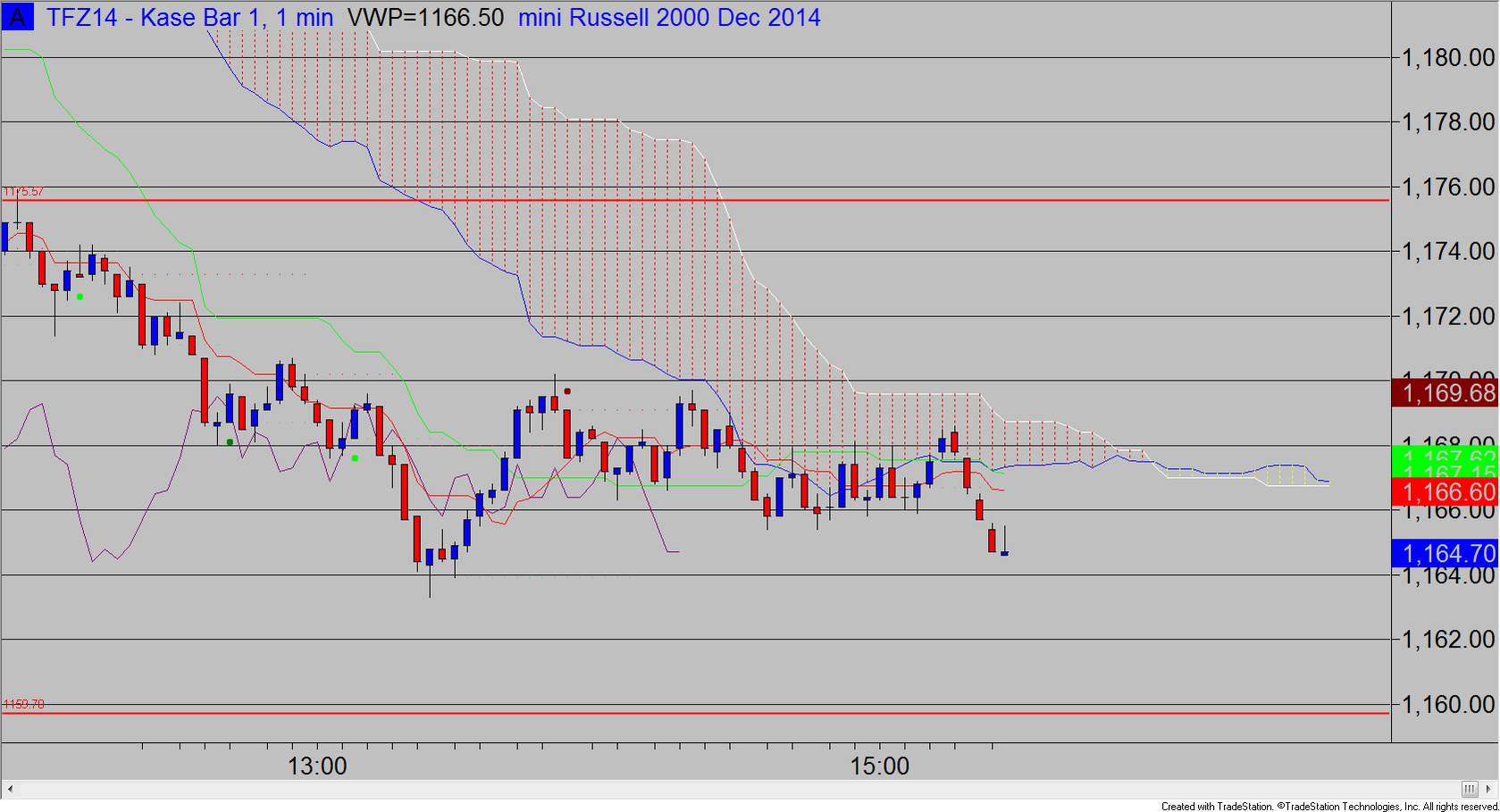
Task: Click the left arrow of the horizontal scrollbar
Action: 10,789
